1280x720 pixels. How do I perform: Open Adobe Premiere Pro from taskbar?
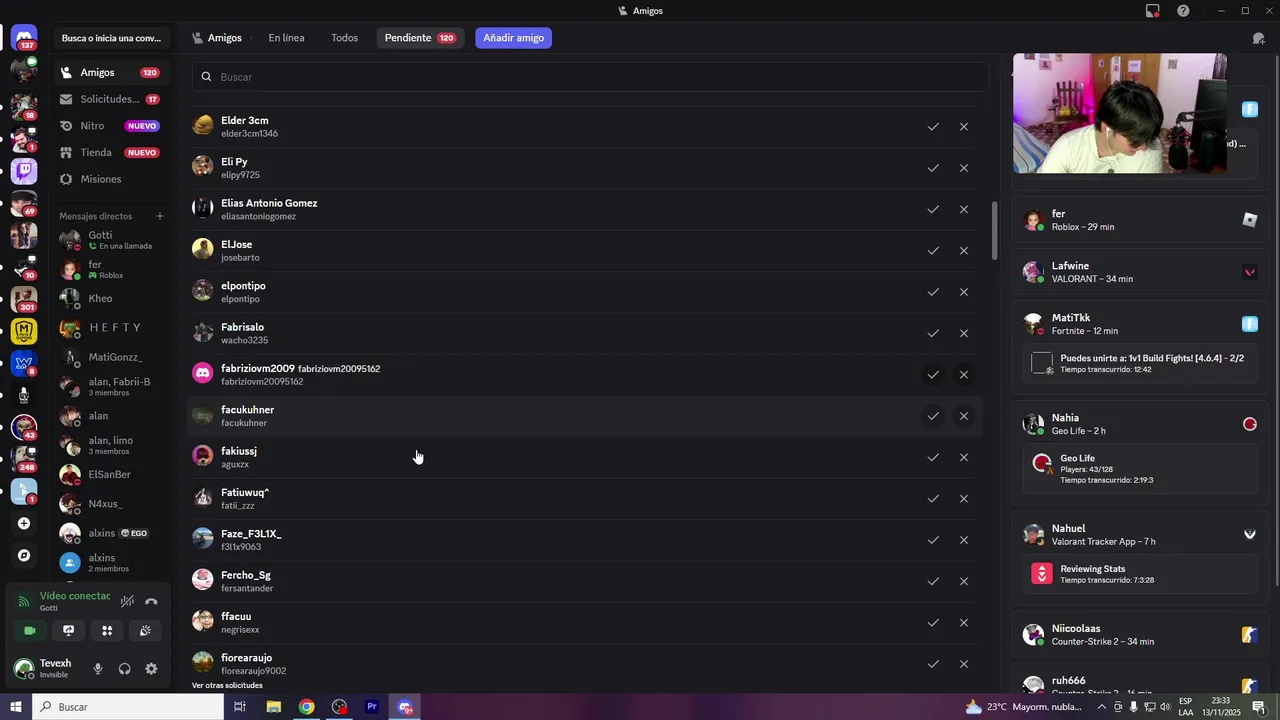[x=372, y=707]
